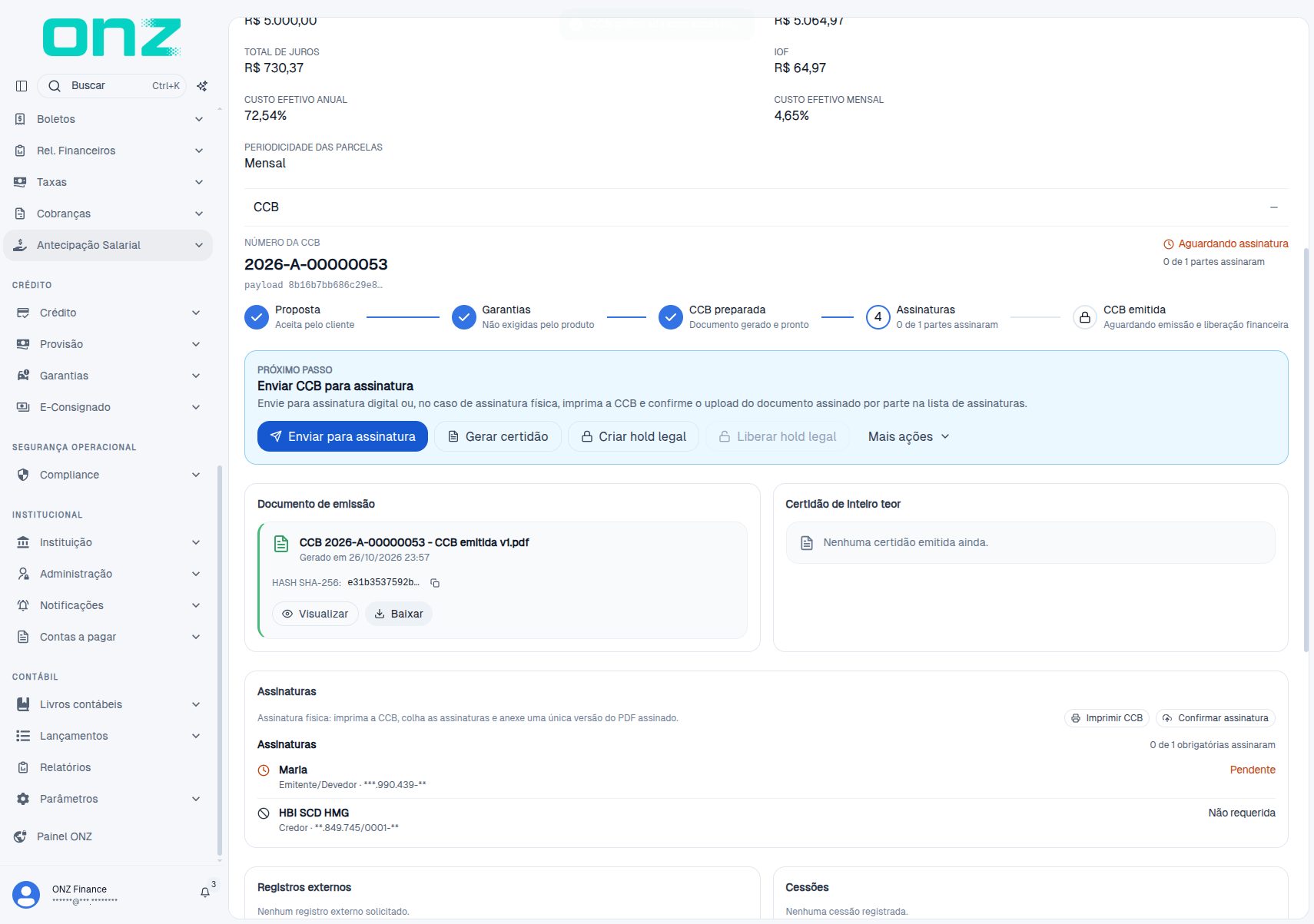1314x924 pixels.
Task: Open Contas a pagar in sidebar
Action: pos(108,637)
